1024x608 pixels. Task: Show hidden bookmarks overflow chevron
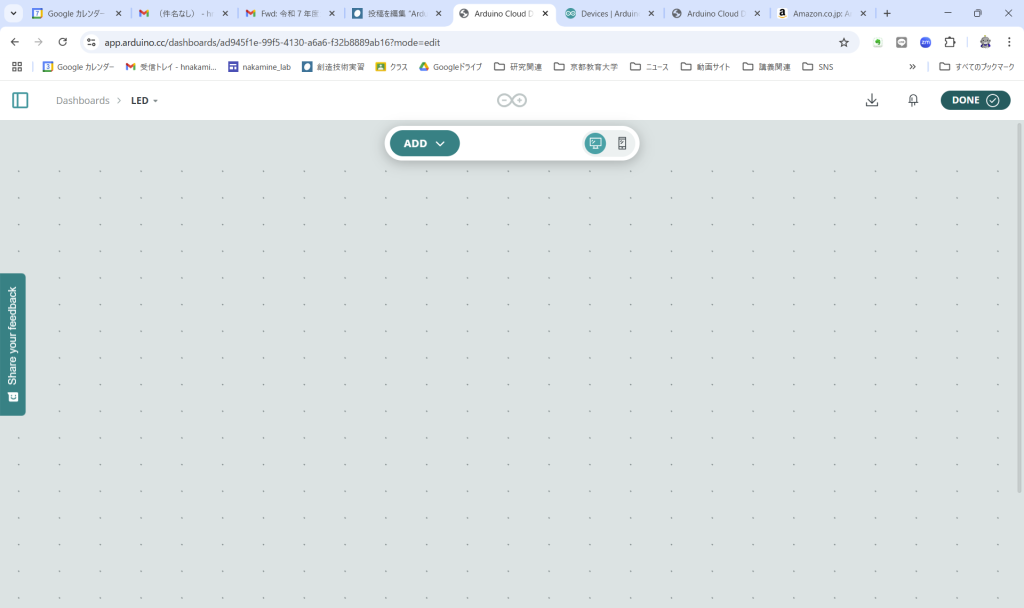(x=912, y=67)
